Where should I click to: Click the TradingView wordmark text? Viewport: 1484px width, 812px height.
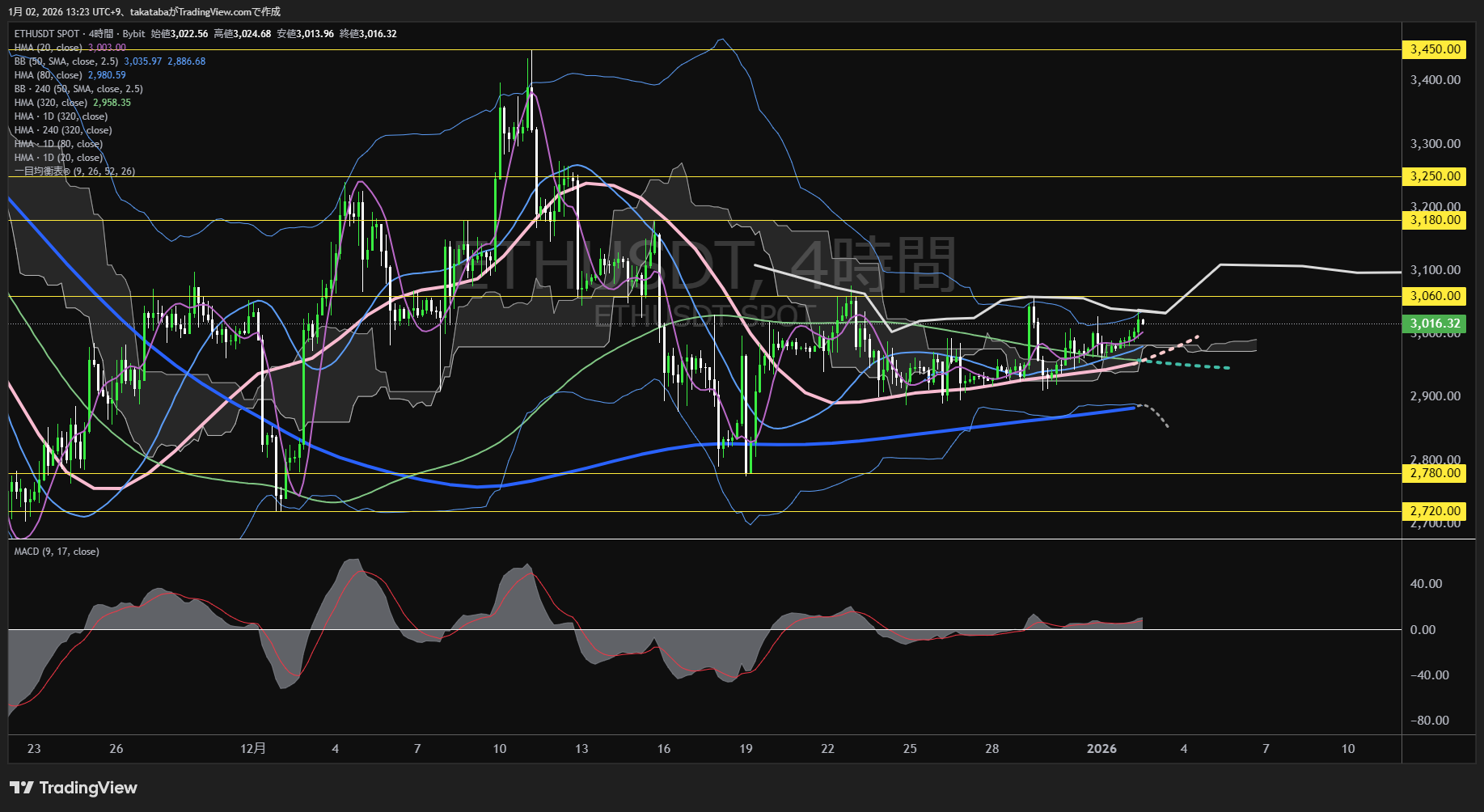click(88, 788)
